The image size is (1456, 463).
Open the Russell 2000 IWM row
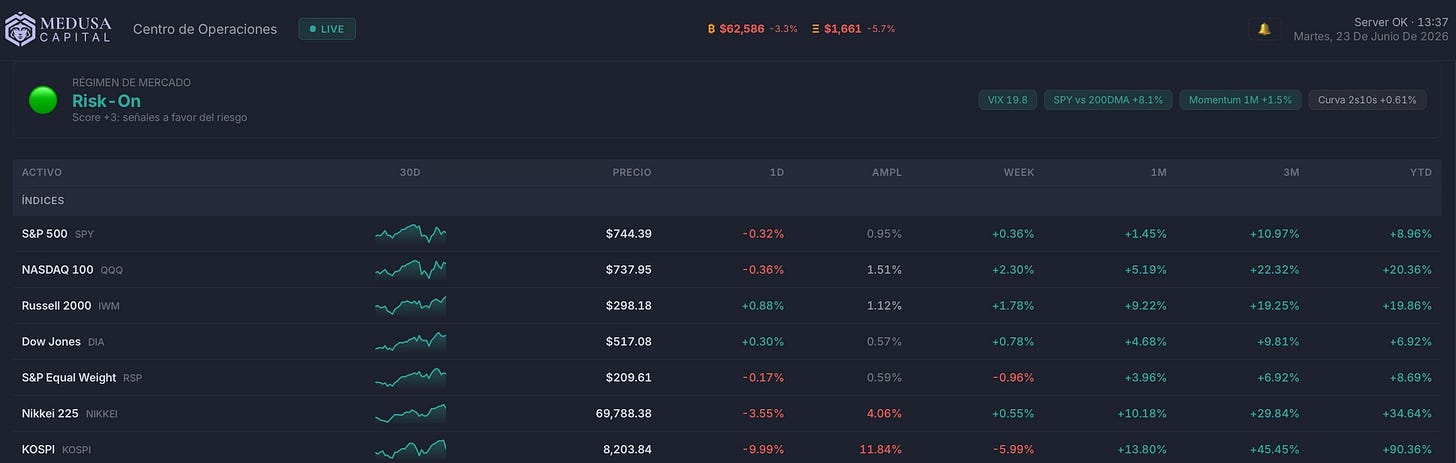(x=727, y=306)
